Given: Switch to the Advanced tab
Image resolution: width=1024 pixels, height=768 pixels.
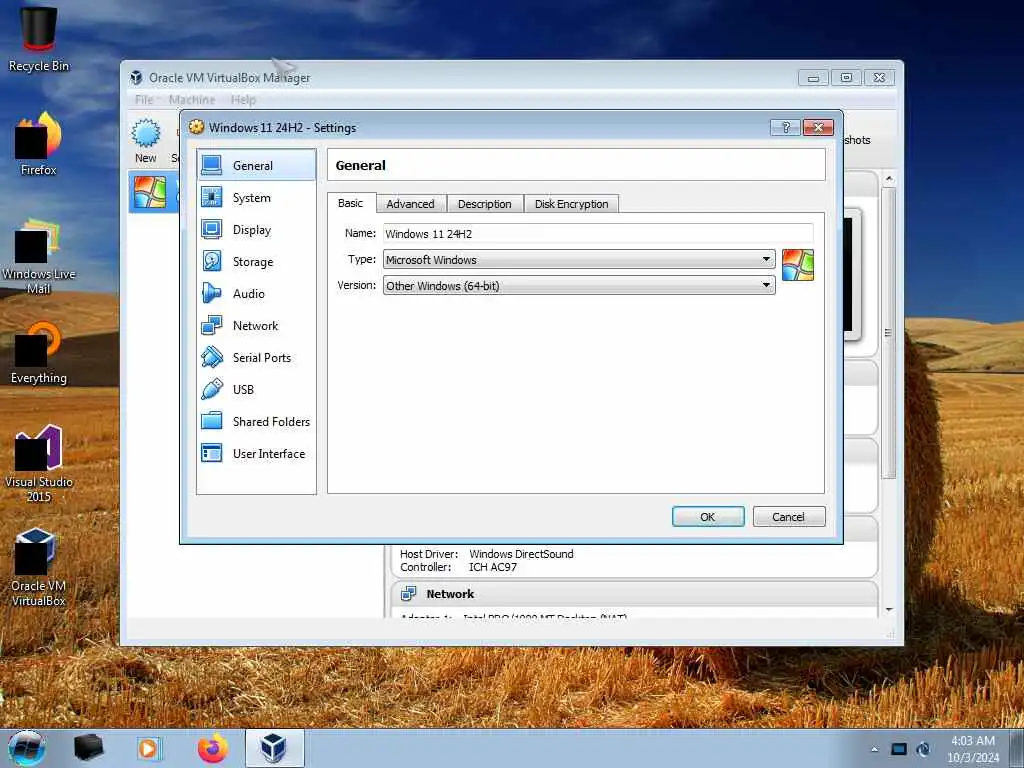Looking at the screenshot, I should tap(410, 204).
